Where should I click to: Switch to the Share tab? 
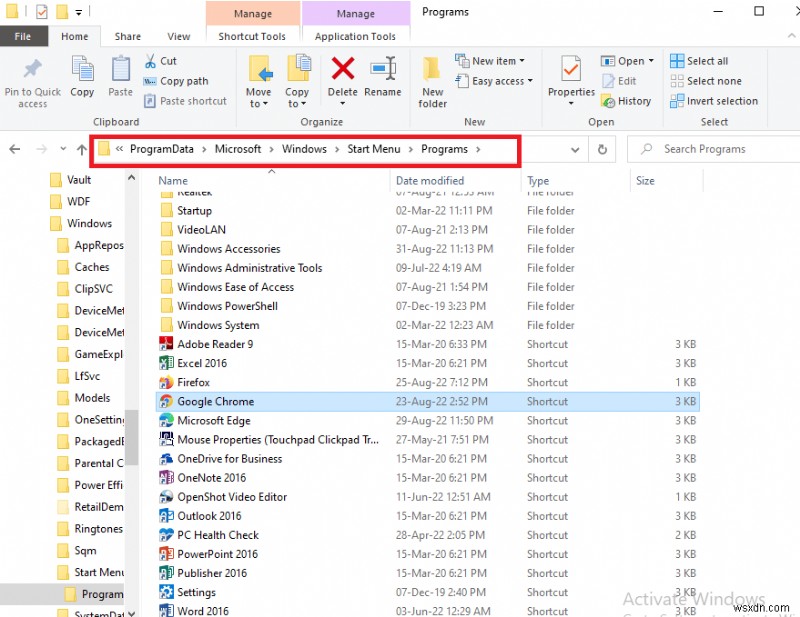click(127, 36)
